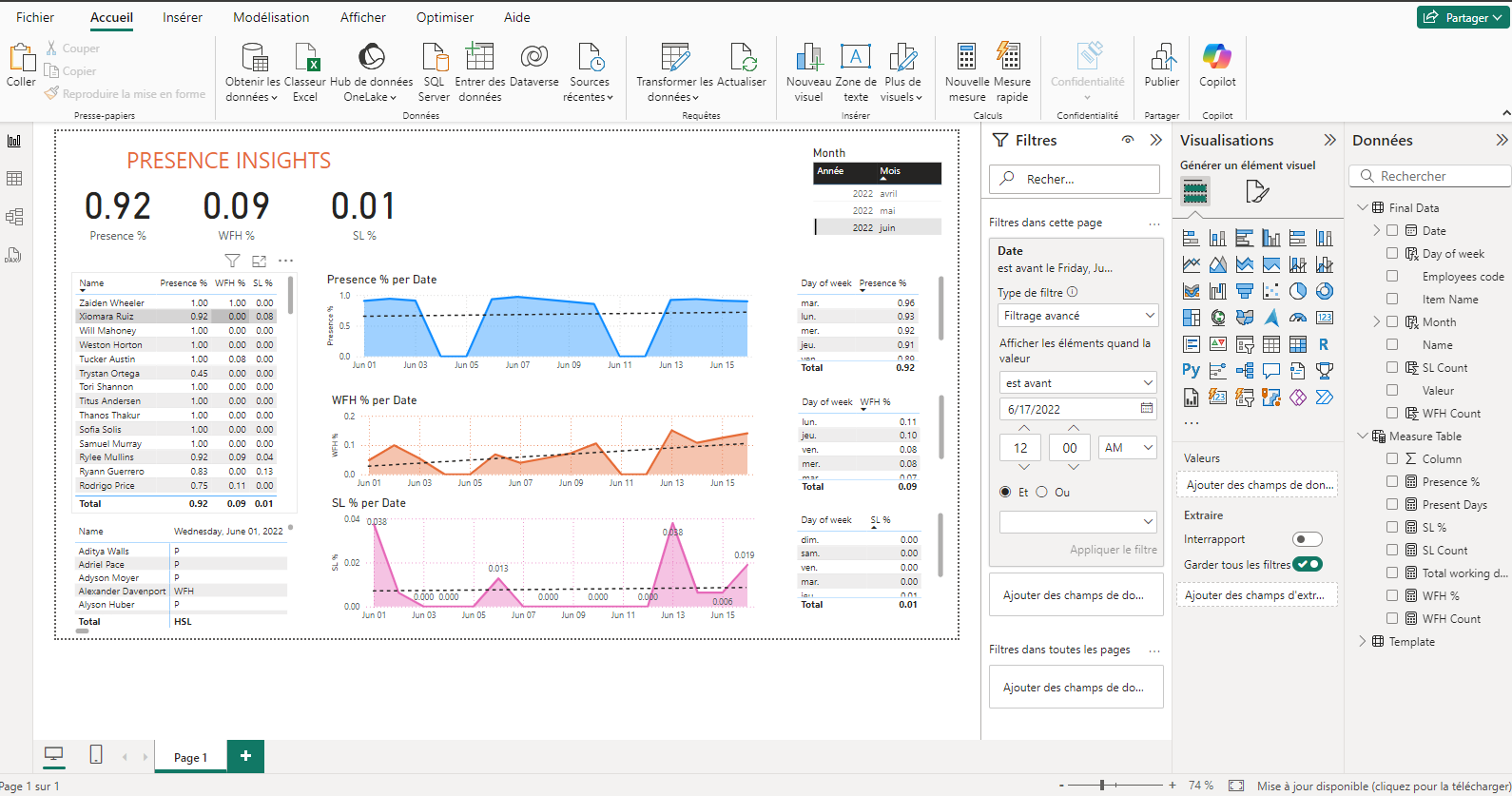Open the Copilot ribbon icon
This screenshot has width=1512, height=796.
point(1217,59)
